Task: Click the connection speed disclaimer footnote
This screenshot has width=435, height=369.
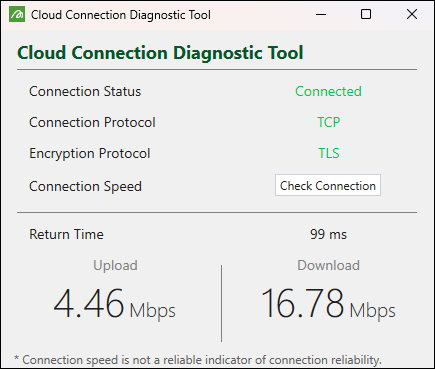Action: coord(198,360)
